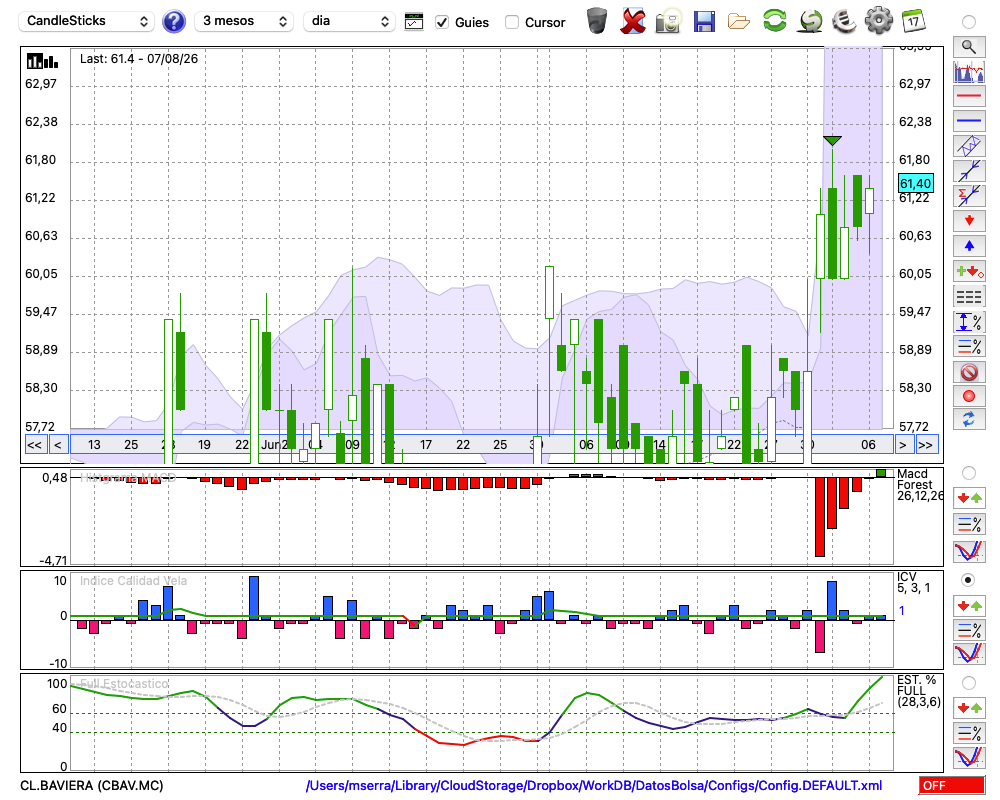Open the dia interval dropdown
This screenshot has width=1000, height=800.
[349, 21]
